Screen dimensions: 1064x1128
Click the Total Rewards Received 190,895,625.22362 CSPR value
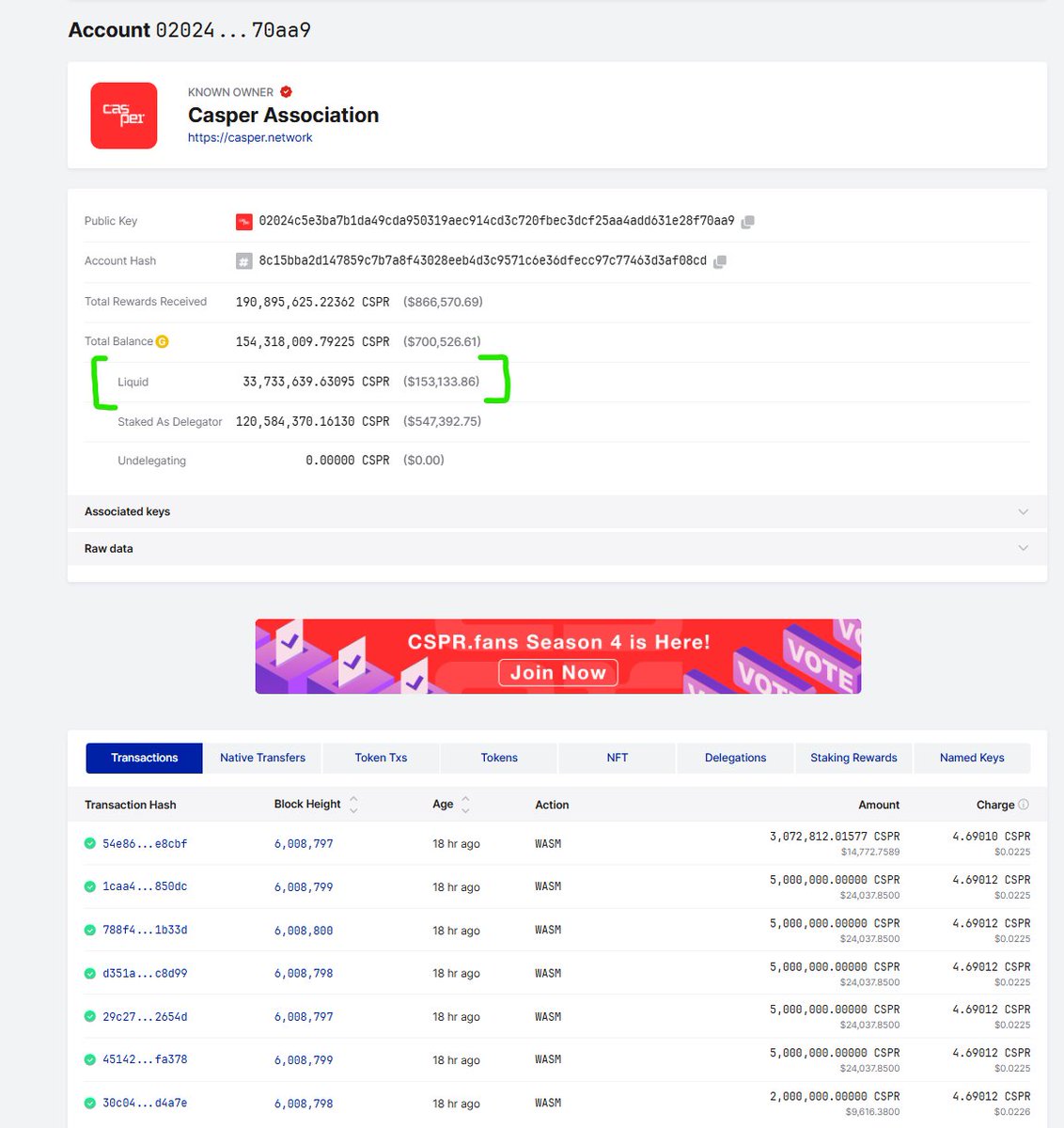pos(312,302)
